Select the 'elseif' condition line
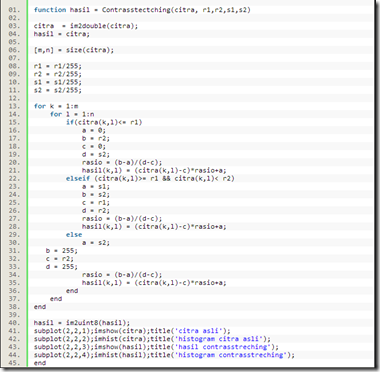The width and height of the screenshot is (380, 372). pos(150,178)
